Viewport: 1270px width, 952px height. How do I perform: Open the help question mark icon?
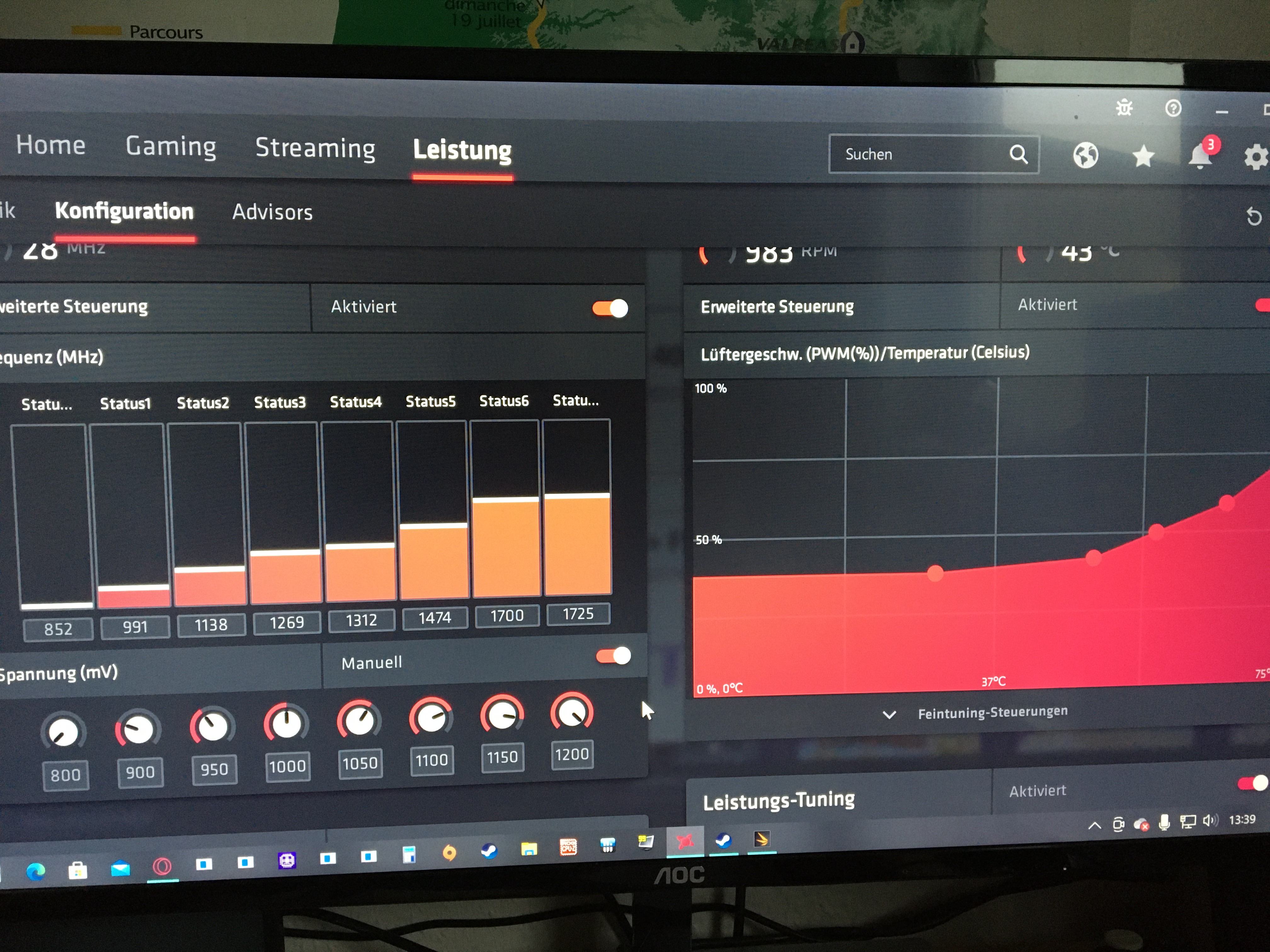[1173, 109]
